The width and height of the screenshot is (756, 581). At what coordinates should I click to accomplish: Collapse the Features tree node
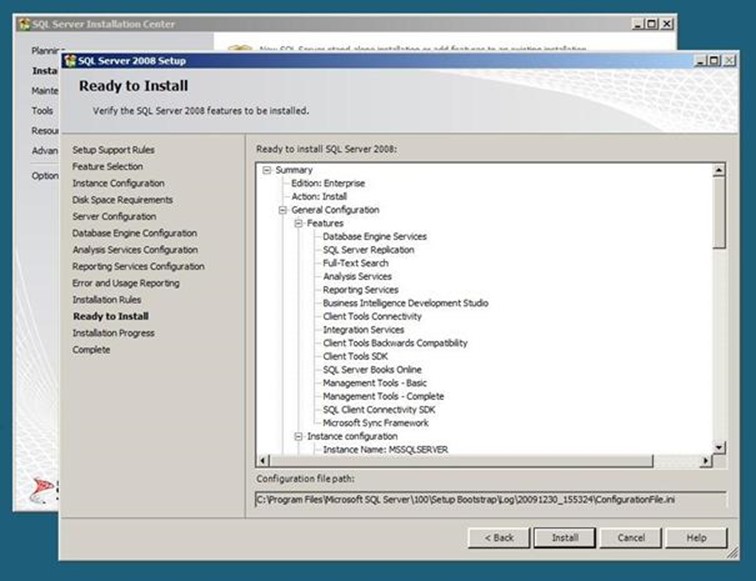298,223
